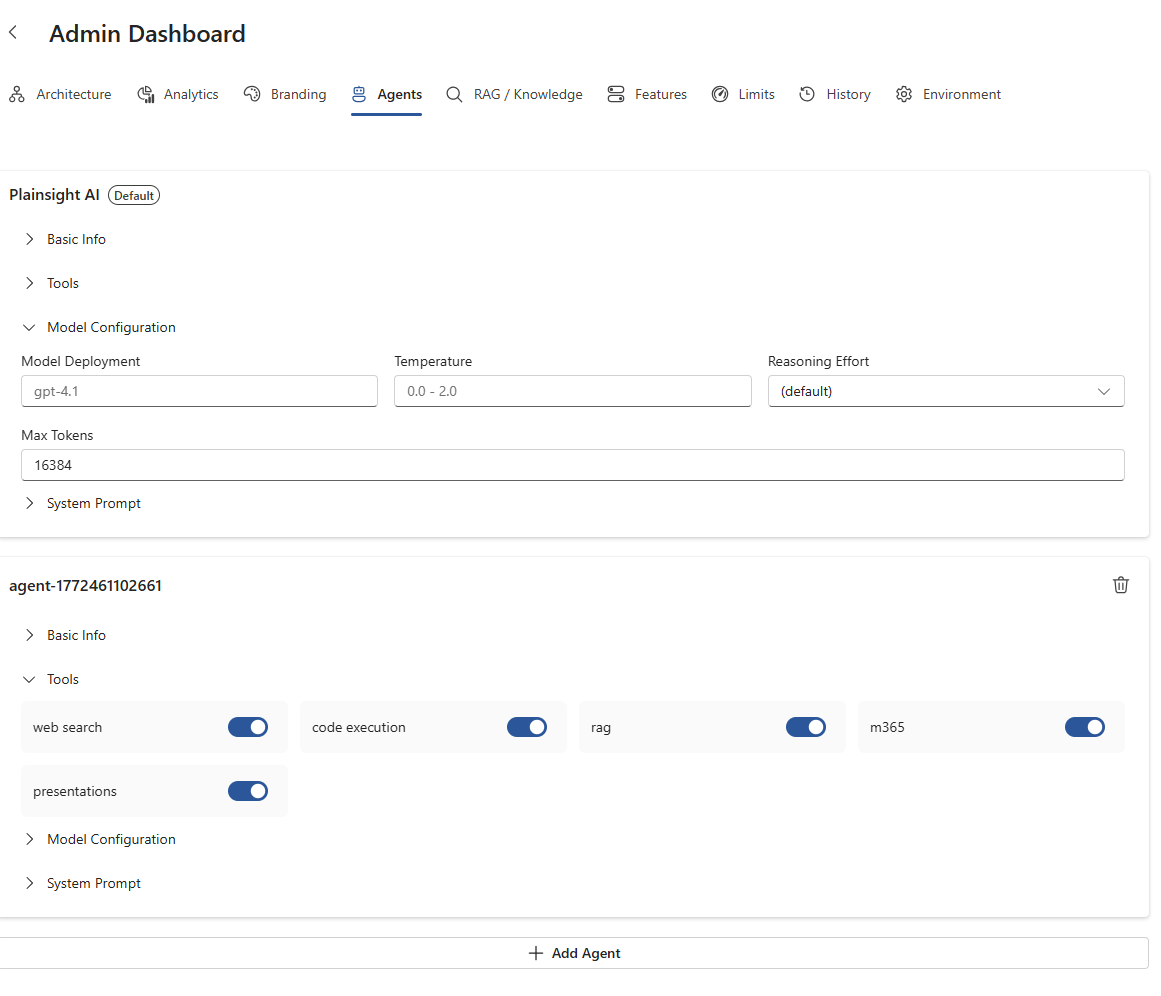The width and height of the screenshot is (1161, 996).
Task: Disable the presentations tool
Action: click(x=248, y=791)
